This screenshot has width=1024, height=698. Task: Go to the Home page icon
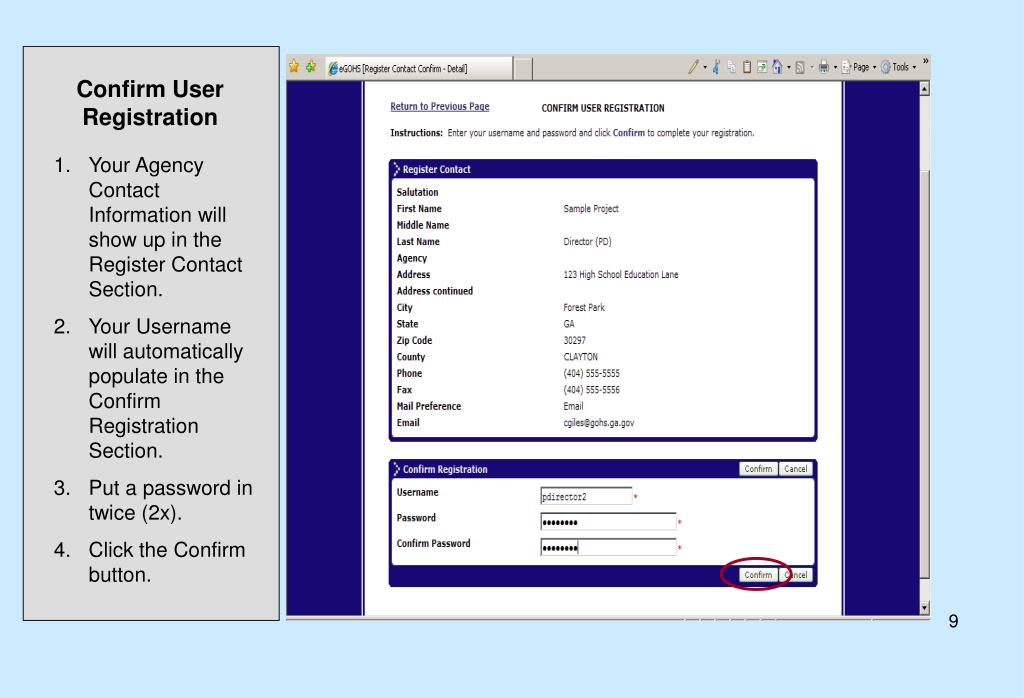tap(777, 67)
